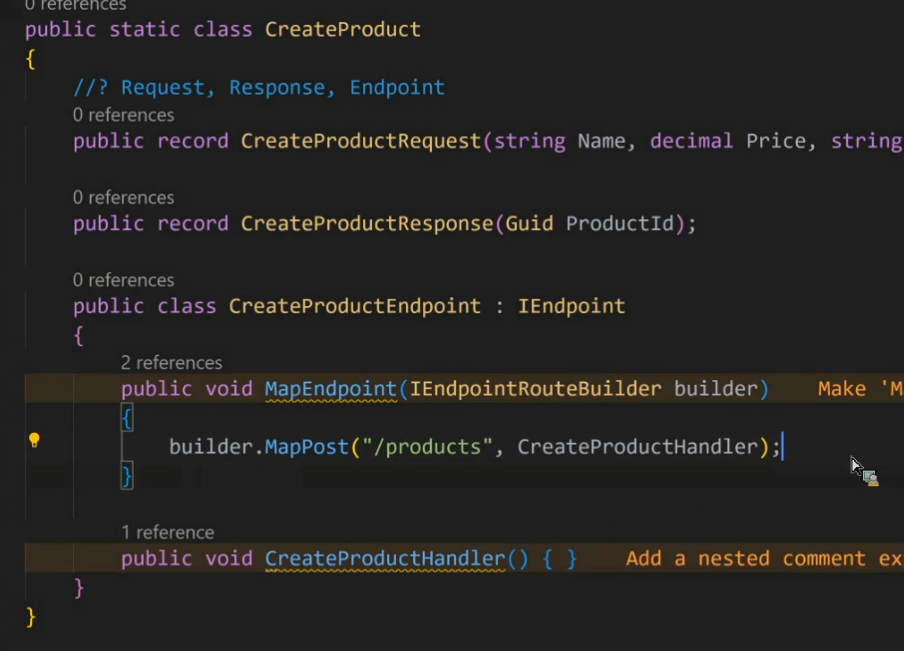
Task: Click the "/products" route string
Action: pyautogui.click(x=427, y=447)
